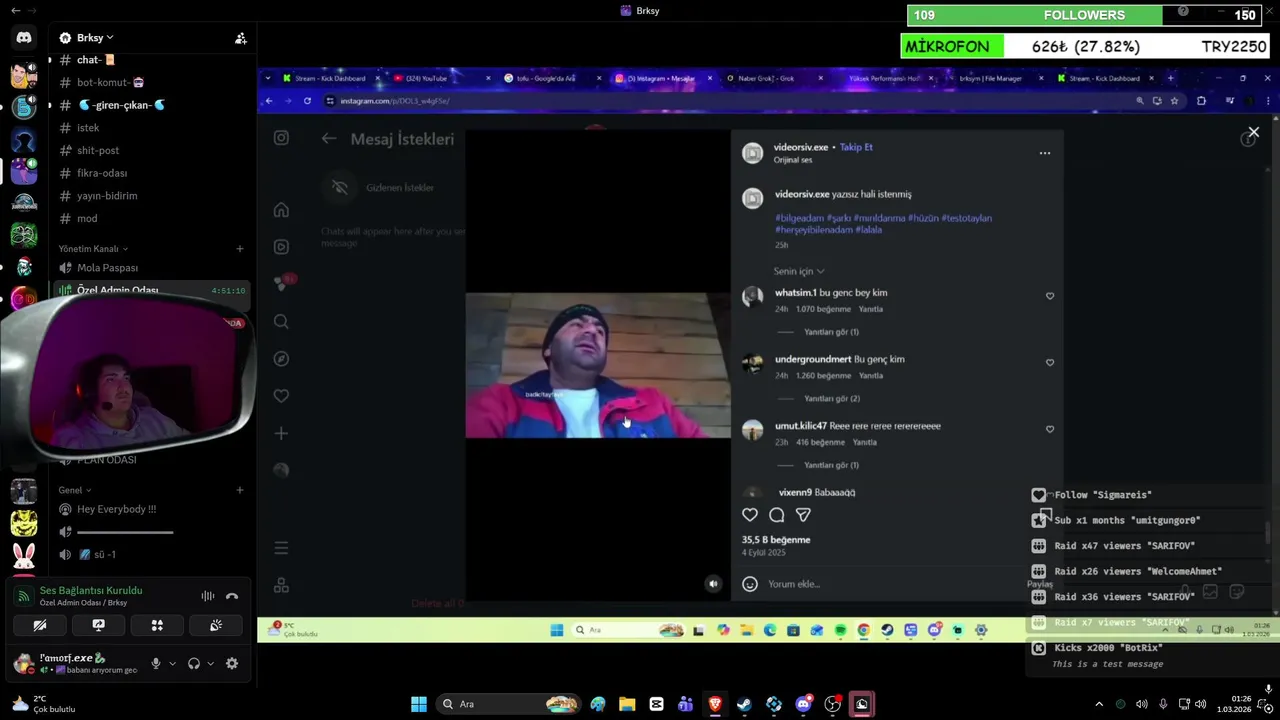
Task: Show the 2 replies under undergroundmert
Action: coord(832,398)
